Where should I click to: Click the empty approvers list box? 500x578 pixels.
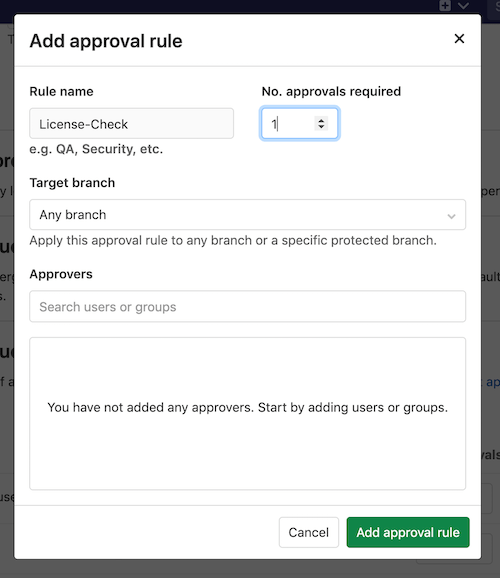(x=247, y=414)
